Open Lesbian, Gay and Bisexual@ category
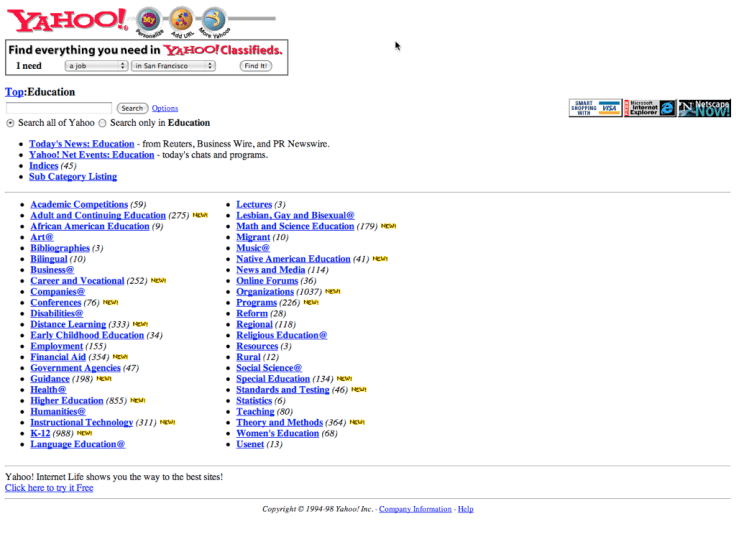The width and height of the screenshot is (736, 552). click(x=295, y=215)
